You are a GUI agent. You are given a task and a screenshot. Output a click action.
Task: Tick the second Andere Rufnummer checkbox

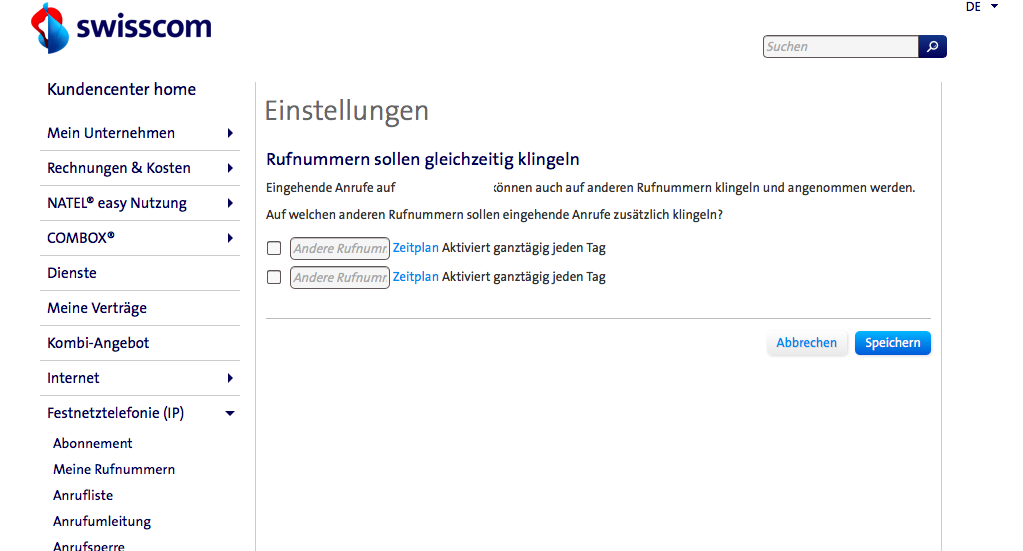click(x=274, y=278)
